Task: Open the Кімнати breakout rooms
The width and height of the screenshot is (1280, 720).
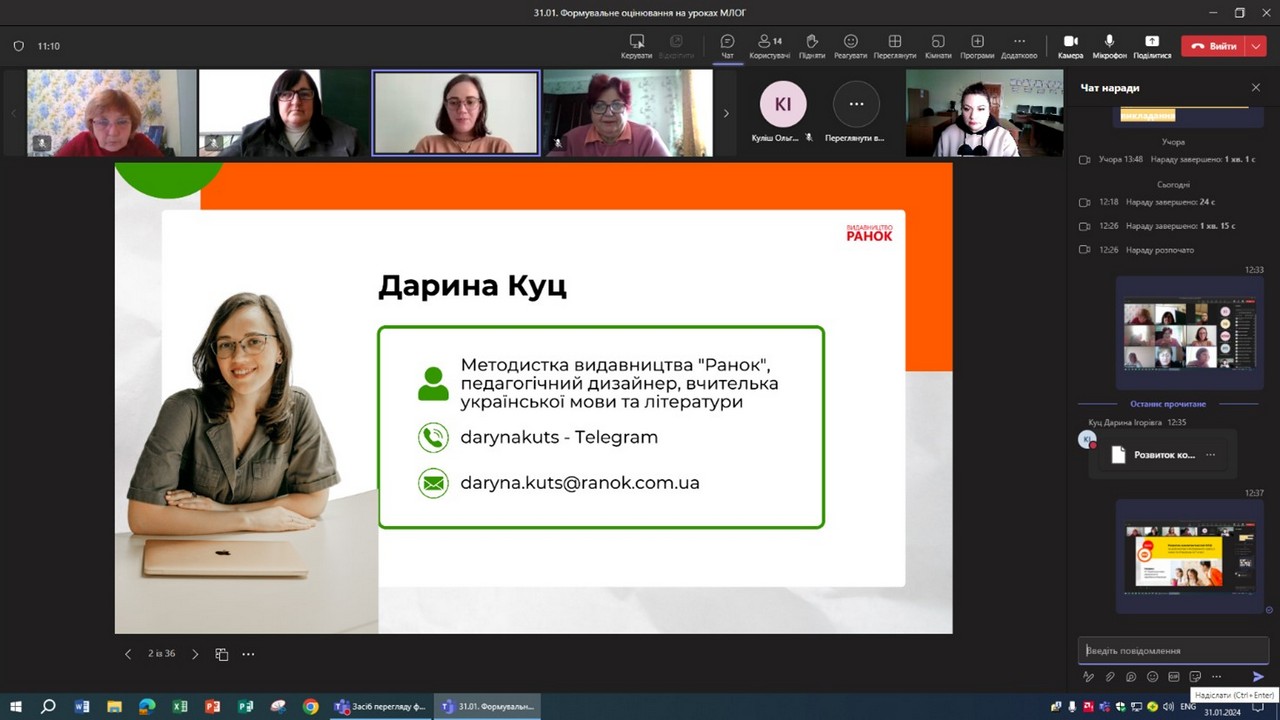Action: (938, 46)
